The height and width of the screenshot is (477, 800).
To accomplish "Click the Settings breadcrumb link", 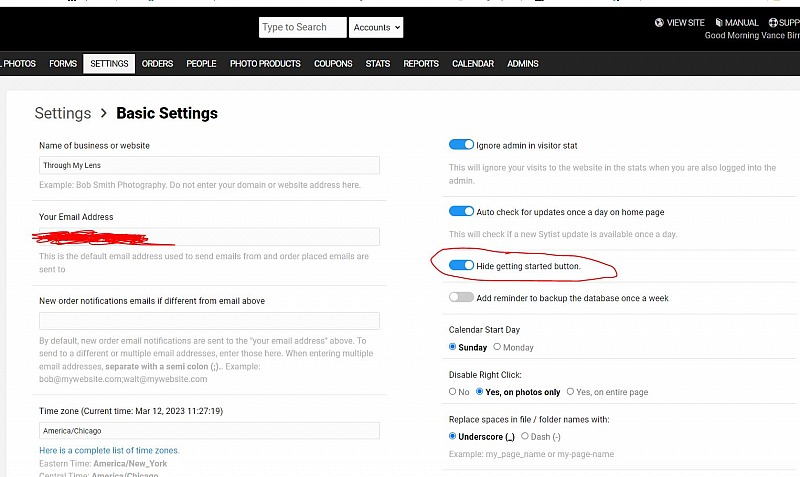I will (63, 113).
